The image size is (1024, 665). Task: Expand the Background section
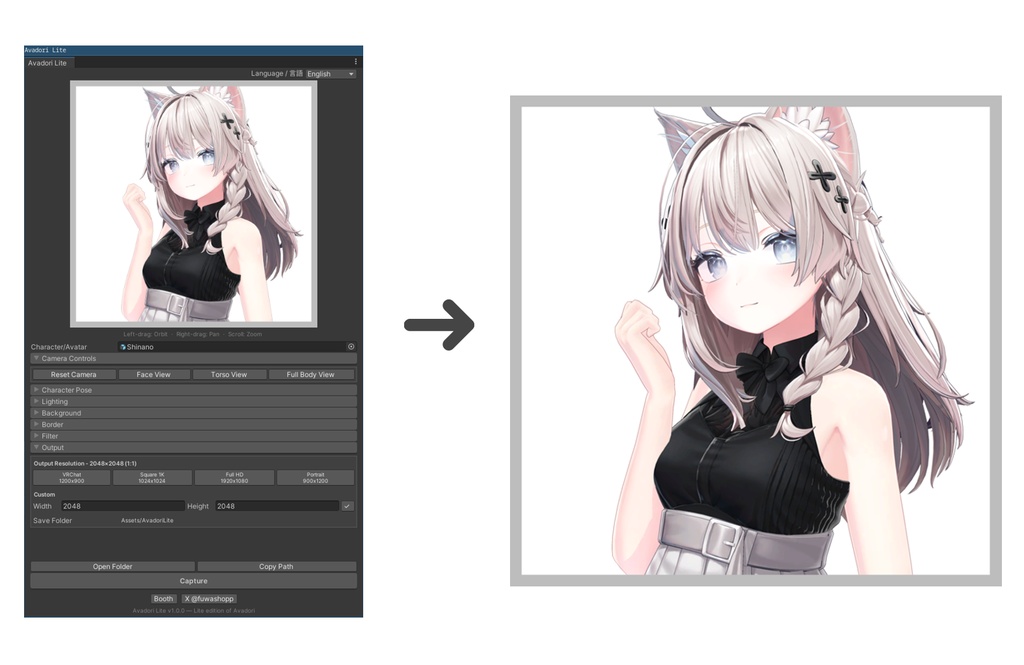[x=193, y=413]
